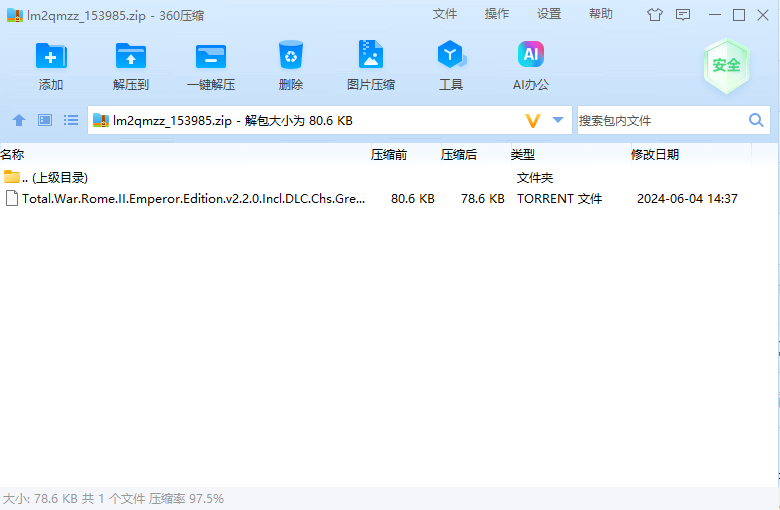This screenshot has height=510, width=780.
Task: Click the 添加 (Add) toolbar icon
Action: [x=51, y=56]
